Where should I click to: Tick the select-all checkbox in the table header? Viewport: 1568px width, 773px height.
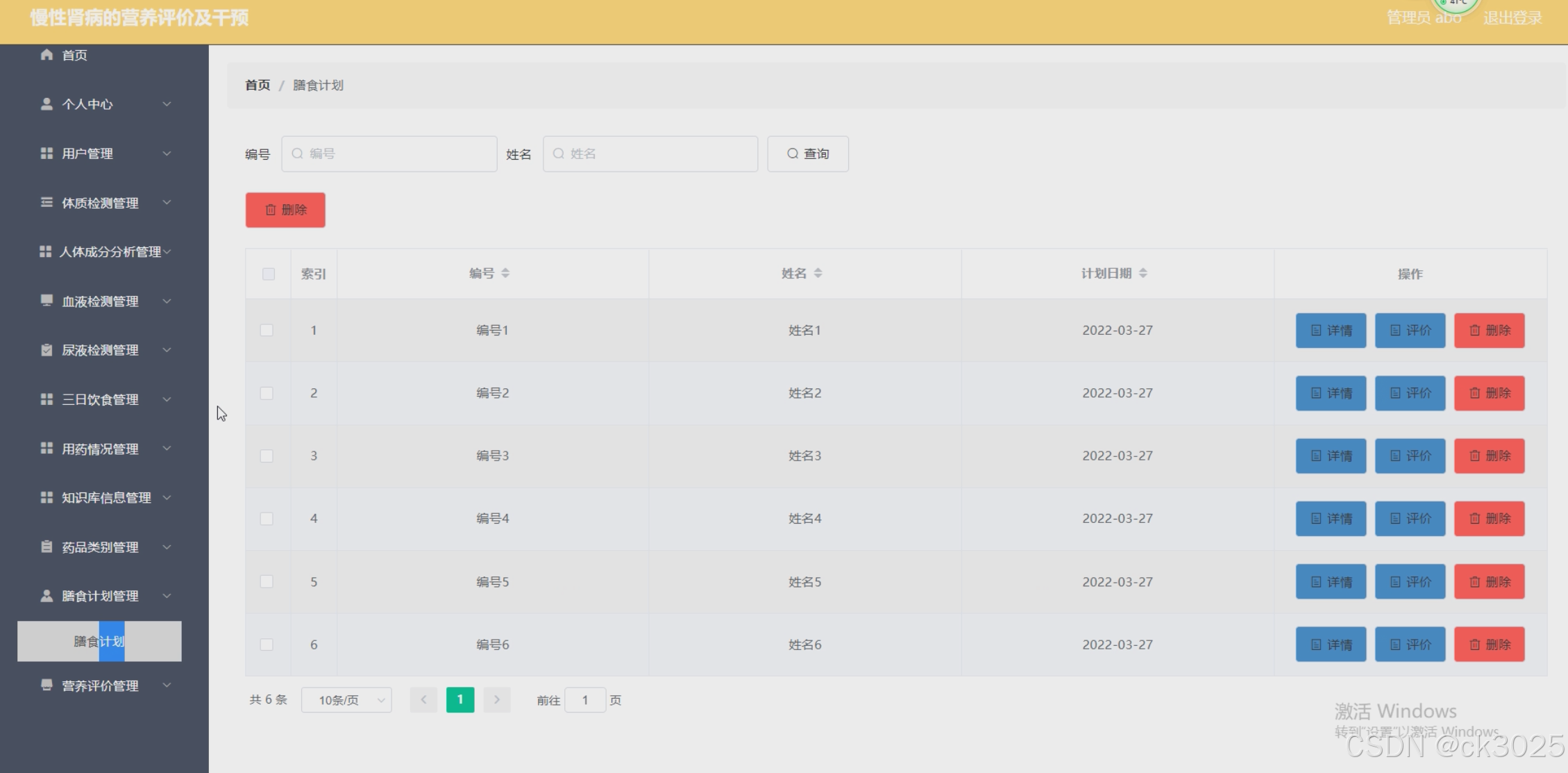(x=269, y=274)
